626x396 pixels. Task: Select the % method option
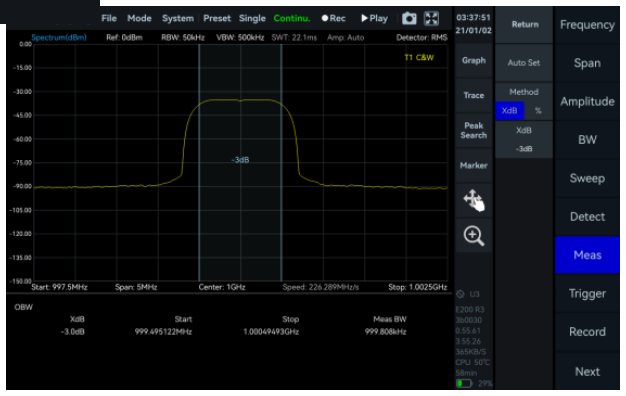(538, 111)
